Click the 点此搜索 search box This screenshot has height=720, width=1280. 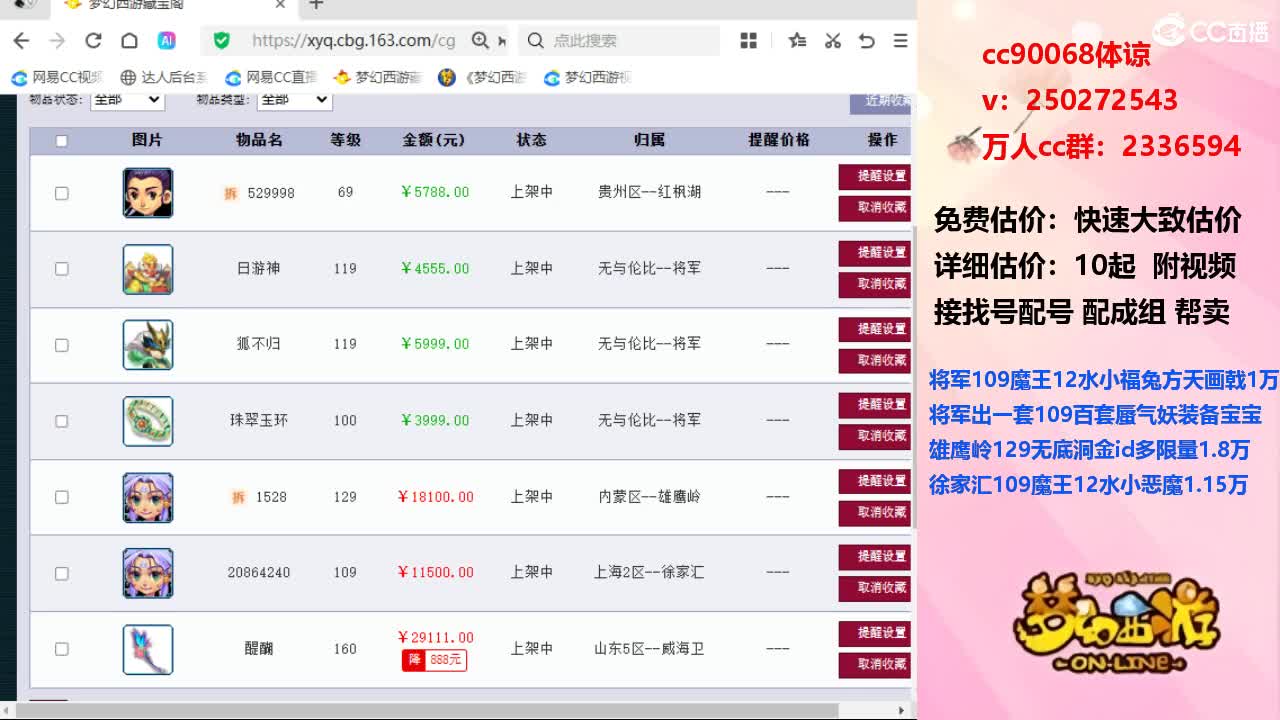click(620, 41)
